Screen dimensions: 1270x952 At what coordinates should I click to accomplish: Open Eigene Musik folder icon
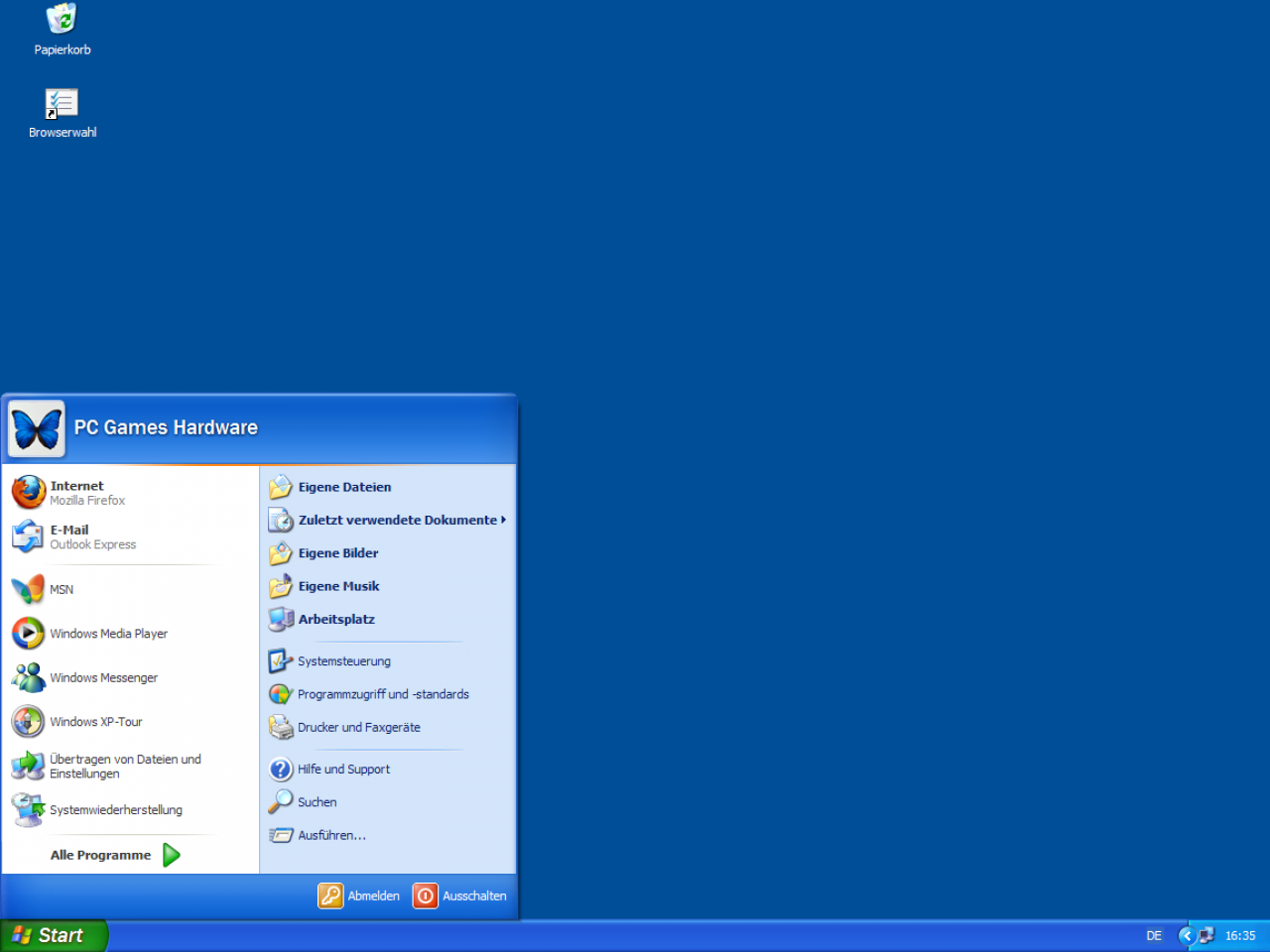click(x=281, y=586)
